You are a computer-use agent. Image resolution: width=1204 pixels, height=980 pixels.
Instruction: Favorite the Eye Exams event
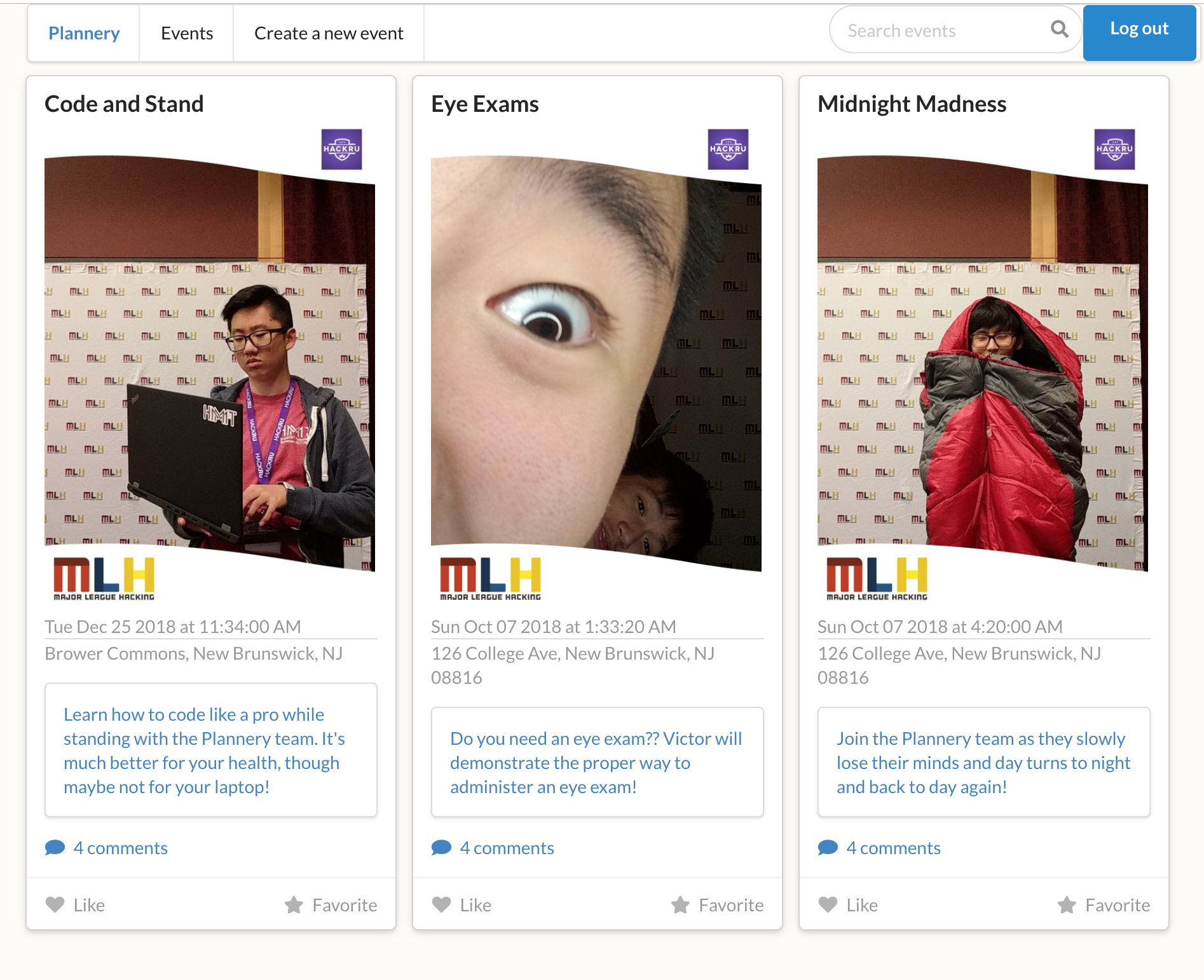pyautogui.click(x=717, y=904)
